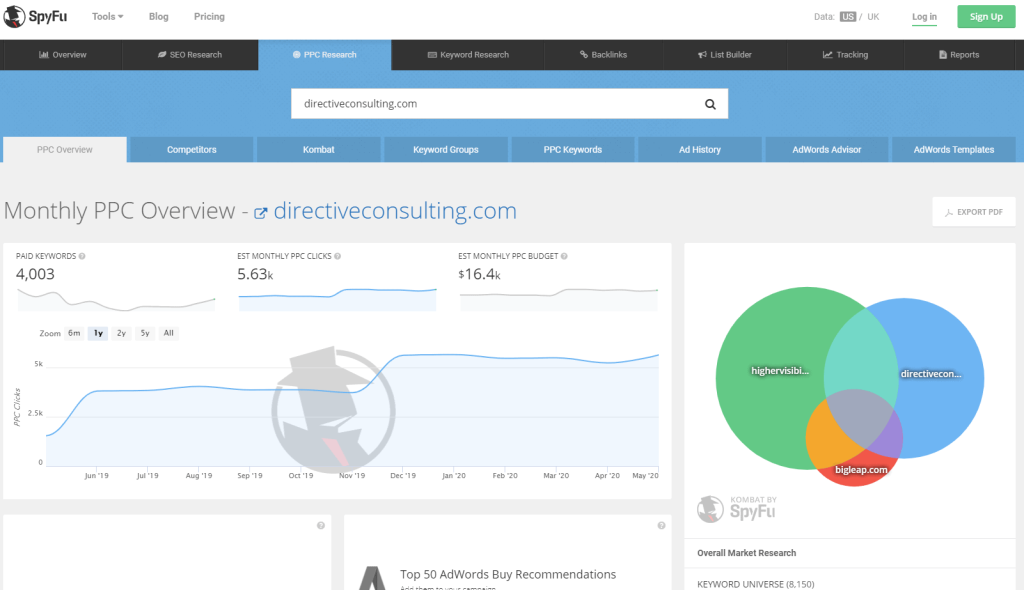Click the Paid Keywords help icon
Image resolution: width=1024 pixels, height=590 pixels.
82,256
